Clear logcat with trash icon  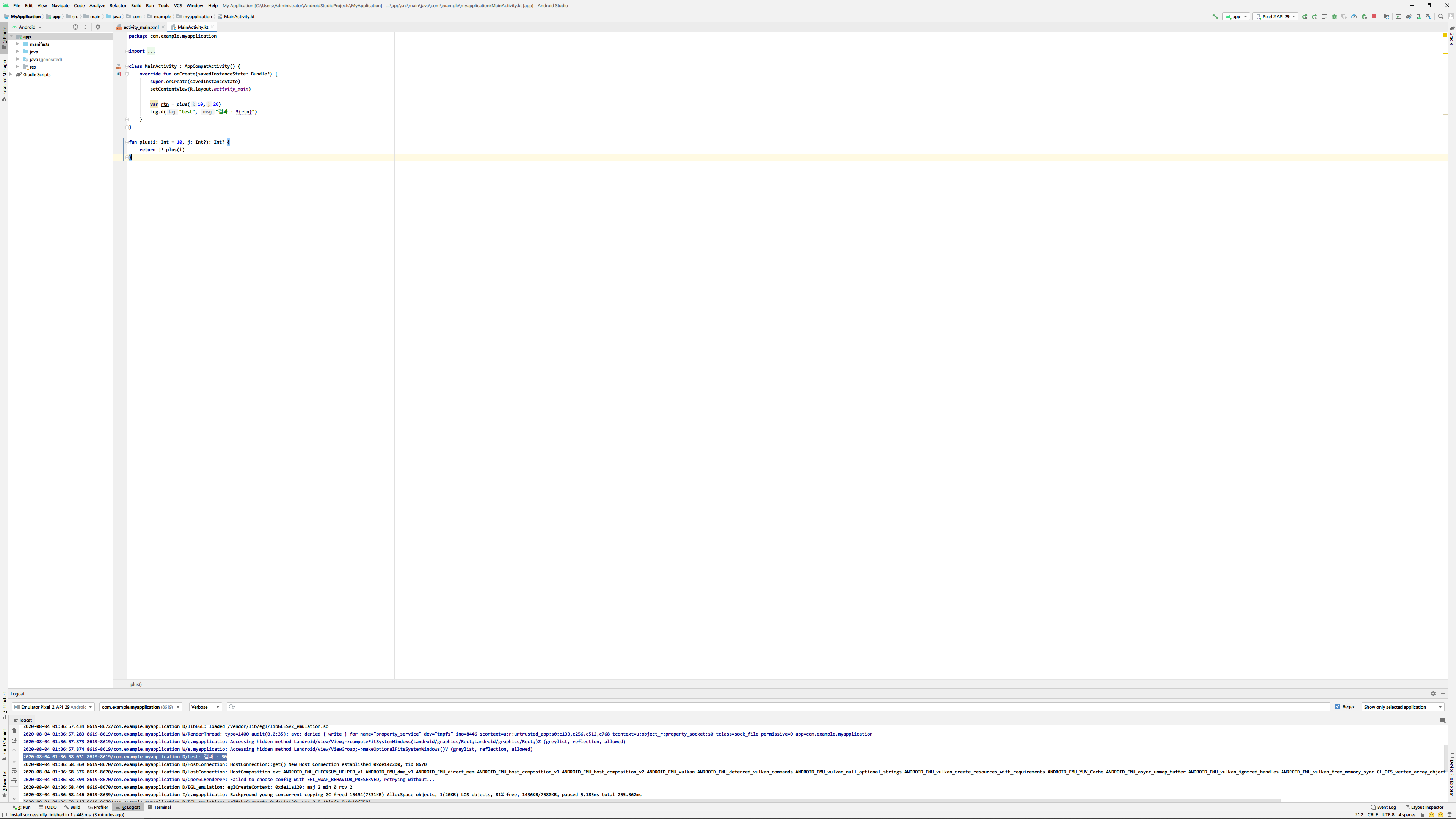pyautogui.click(x=14, y=731)
